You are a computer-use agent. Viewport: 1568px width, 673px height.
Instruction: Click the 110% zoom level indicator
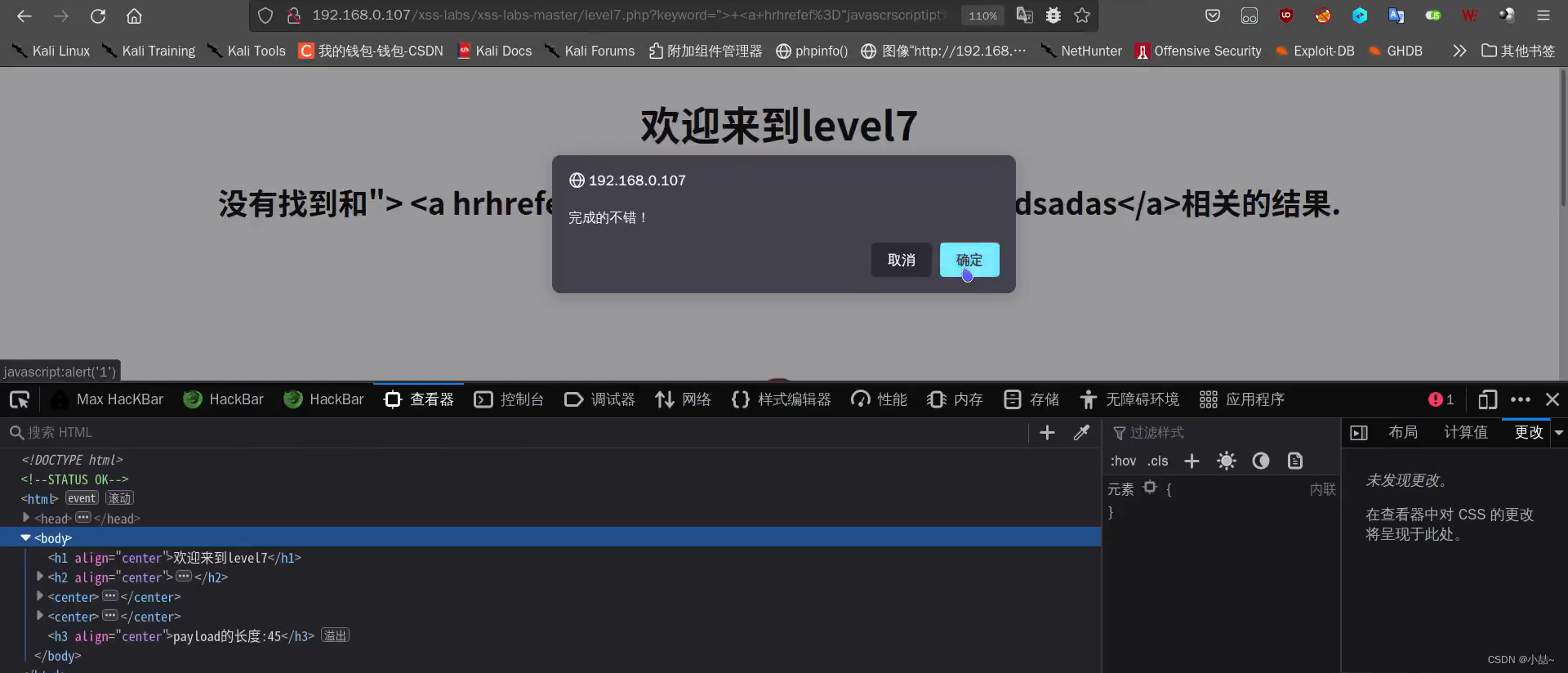coord(982,16)
